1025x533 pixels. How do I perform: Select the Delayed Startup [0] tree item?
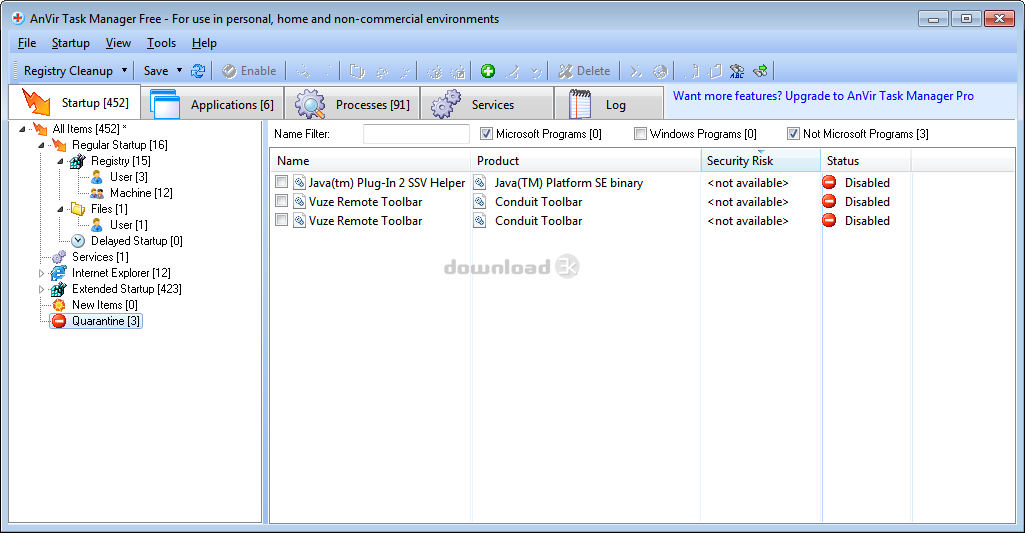[137, 241]
